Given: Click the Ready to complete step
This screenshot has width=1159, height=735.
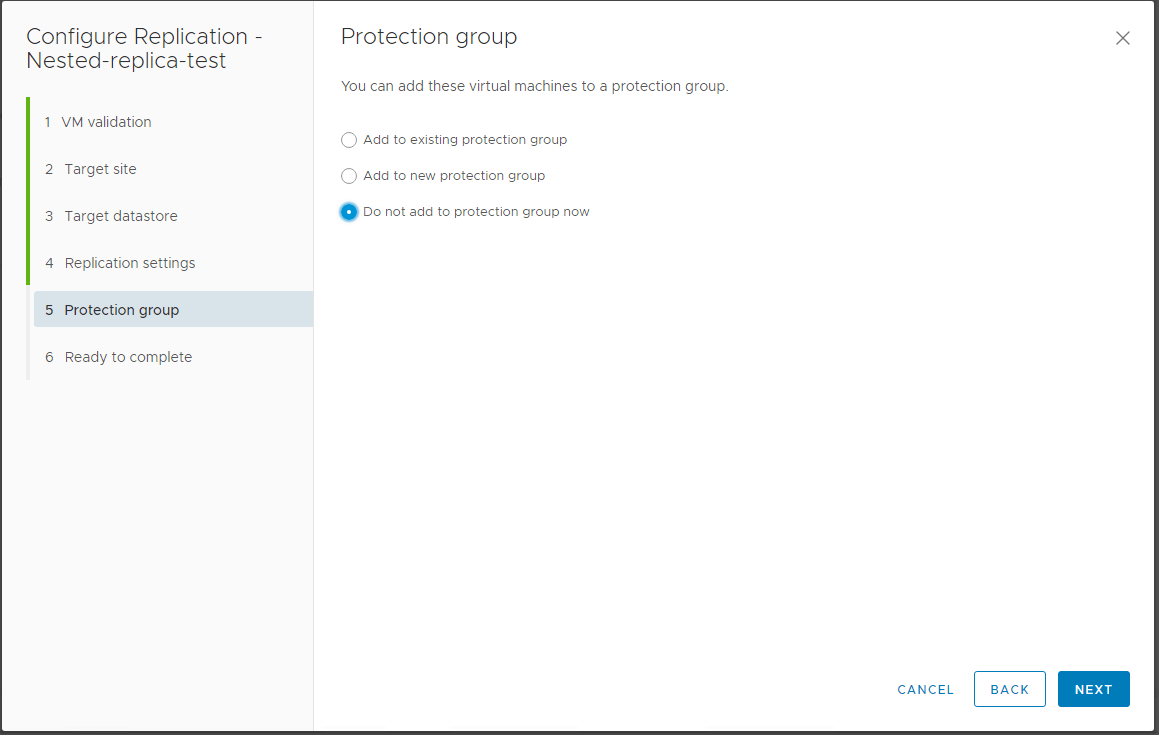Looking at the screenshot, I should 127,357.
